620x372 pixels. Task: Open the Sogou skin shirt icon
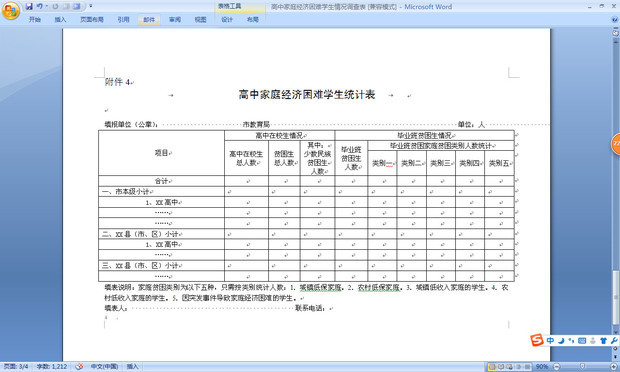603,340
